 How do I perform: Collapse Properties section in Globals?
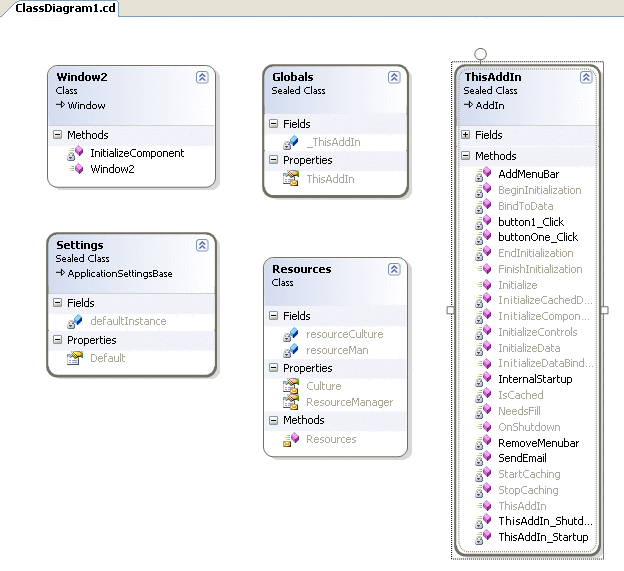pos(273,160)
